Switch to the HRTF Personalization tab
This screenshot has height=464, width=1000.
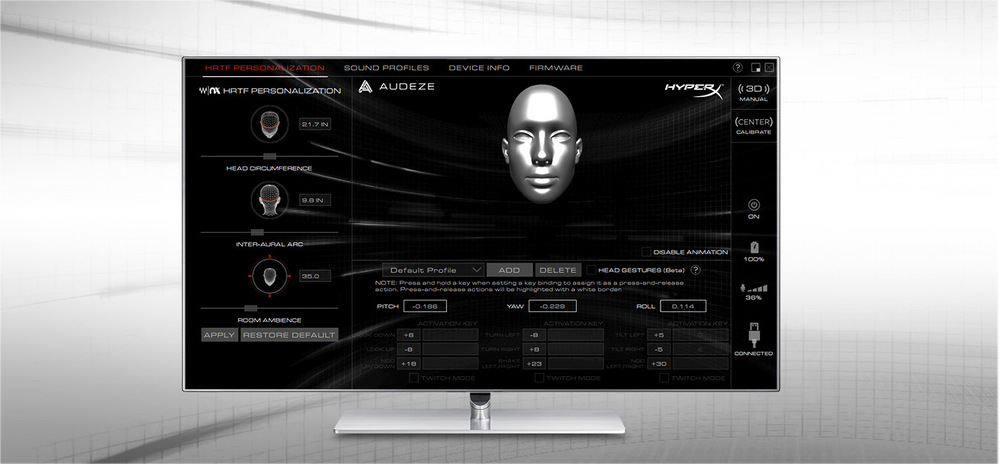click(265, 68)
